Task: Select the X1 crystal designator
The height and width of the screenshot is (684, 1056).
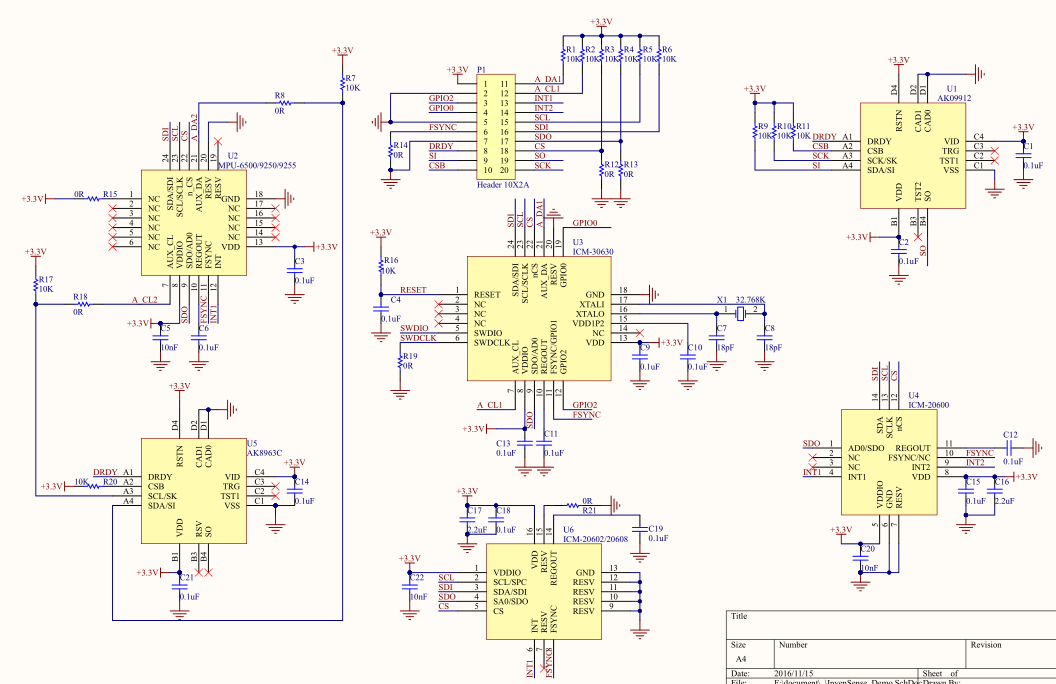Action: 722,300
